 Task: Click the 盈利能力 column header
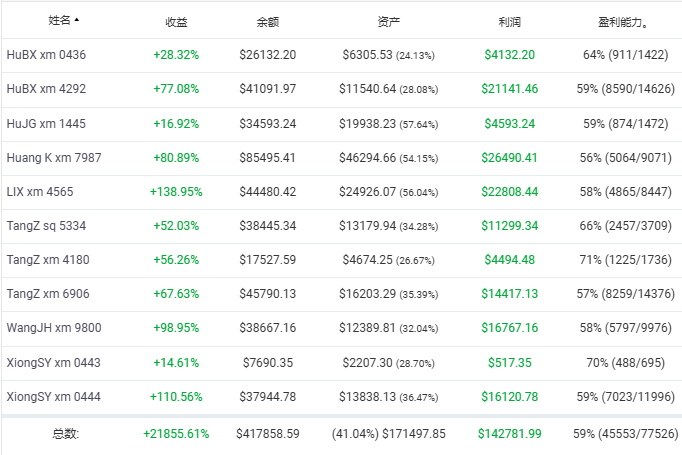coord(622,22)
